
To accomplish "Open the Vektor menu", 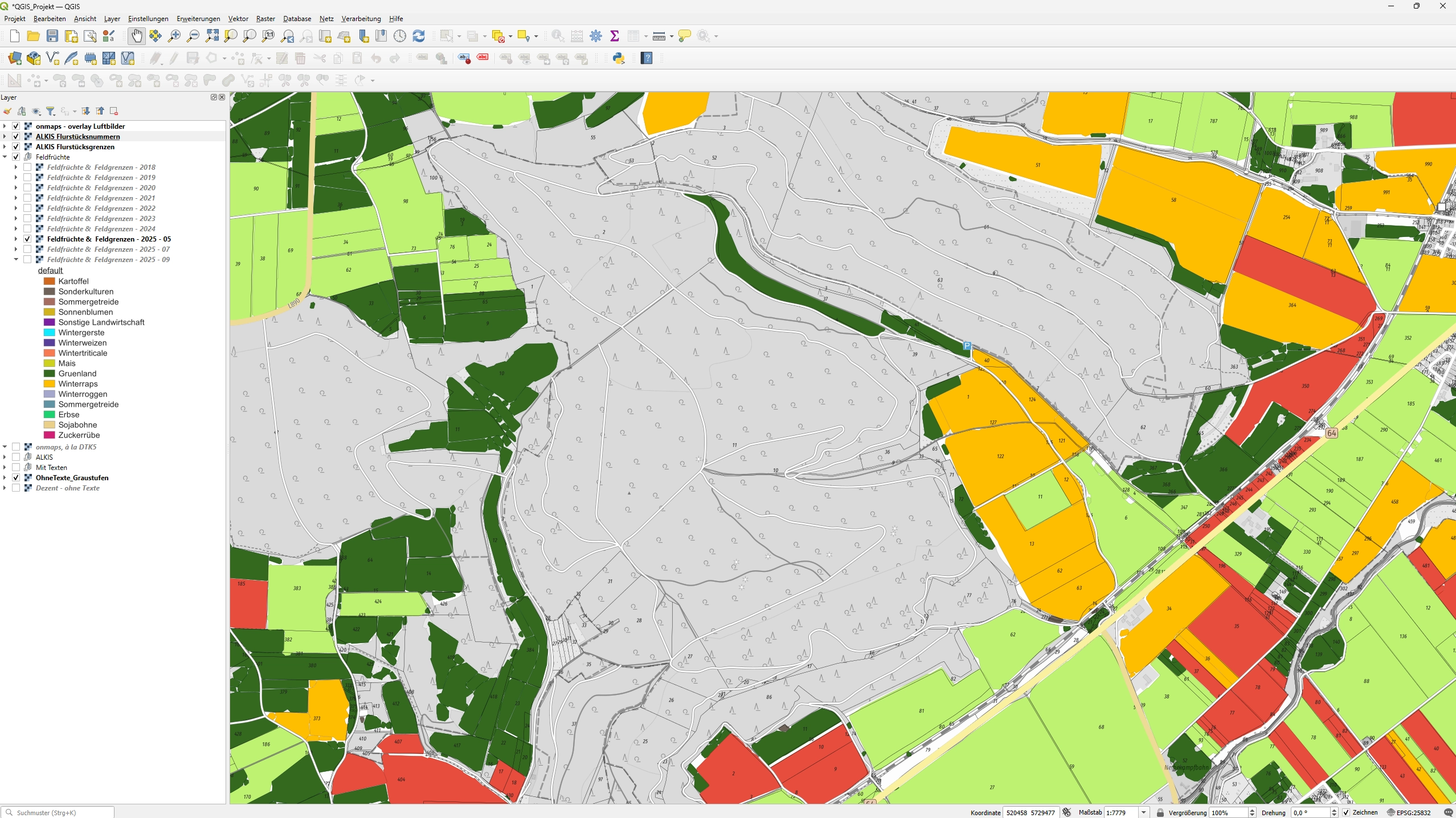I will click(238, 19).
